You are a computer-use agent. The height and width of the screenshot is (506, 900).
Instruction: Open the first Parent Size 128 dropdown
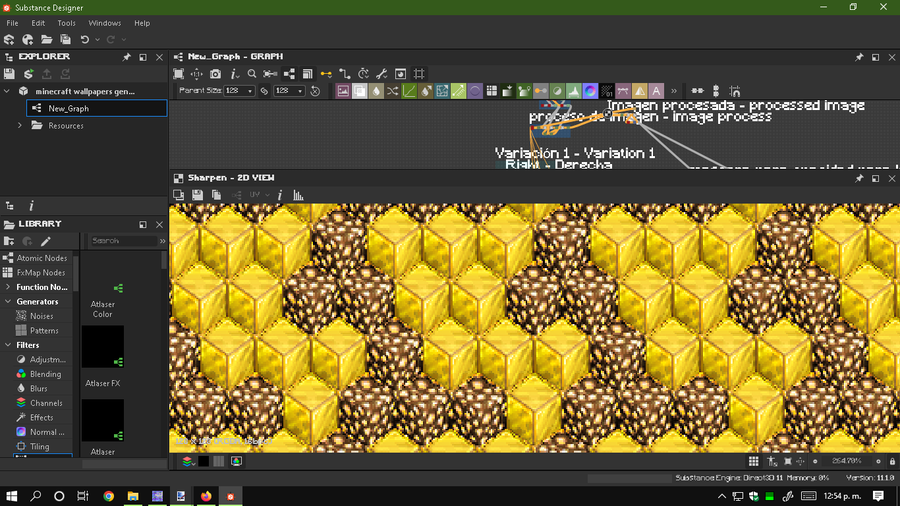[x=239, y=91]
